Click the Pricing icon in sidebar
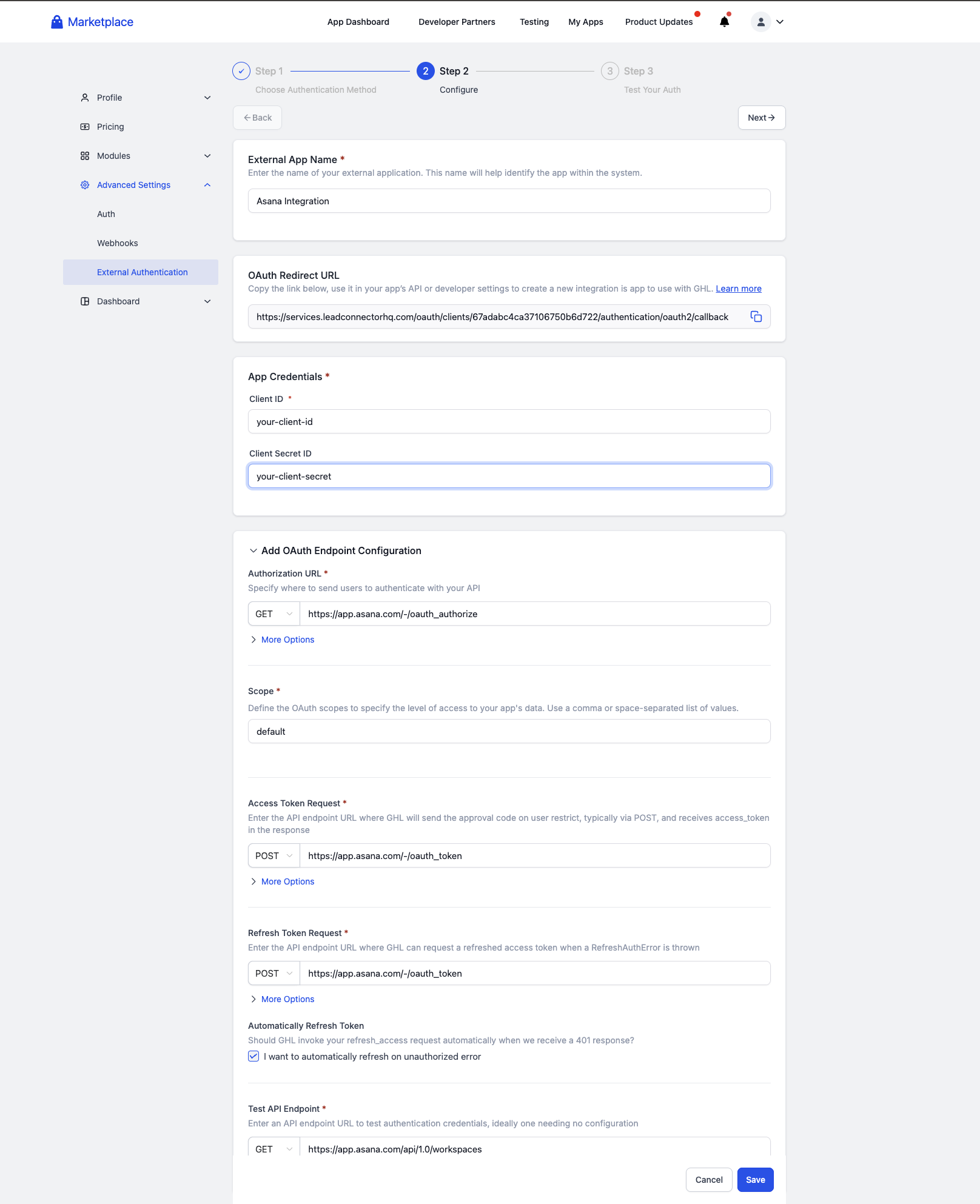The width and height of the screenshot is (980, 1204). [85, 127]
